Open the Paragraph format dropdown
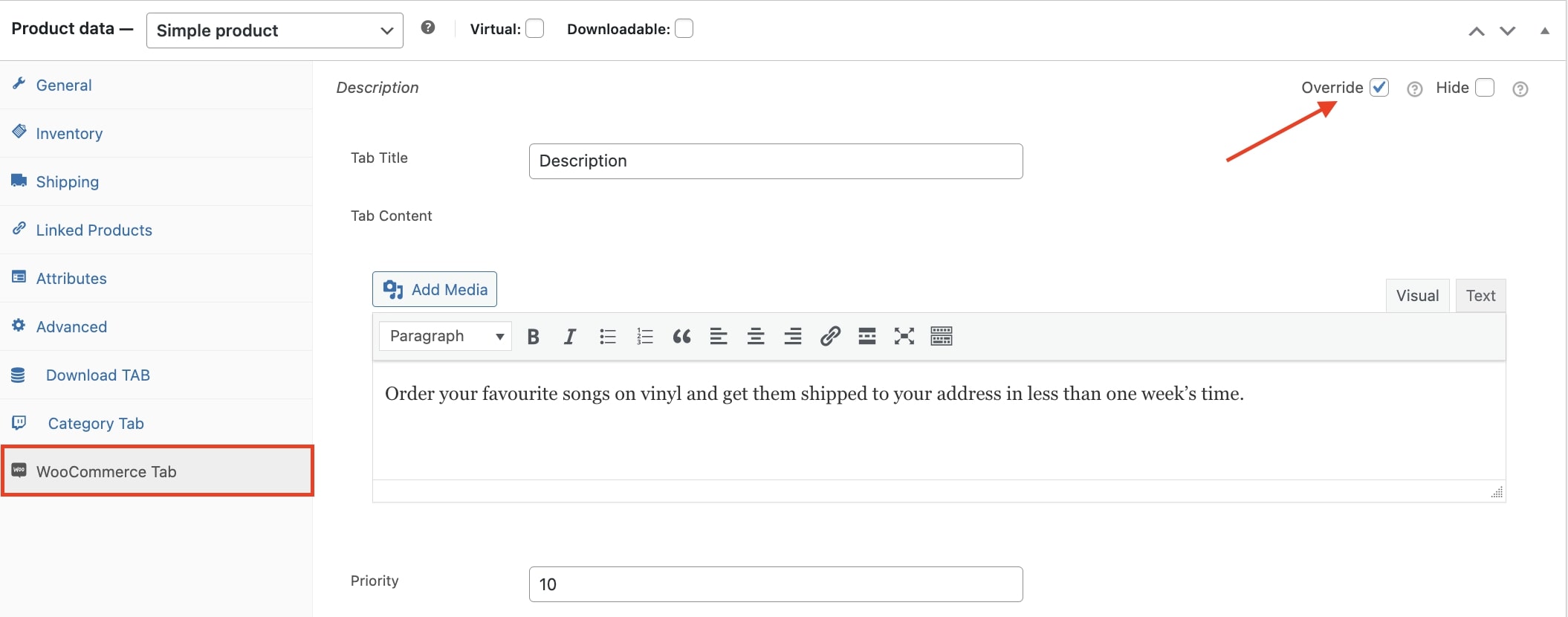This screenshot has height=617, width=1568. pyautogui.click(x=445, y=336)
